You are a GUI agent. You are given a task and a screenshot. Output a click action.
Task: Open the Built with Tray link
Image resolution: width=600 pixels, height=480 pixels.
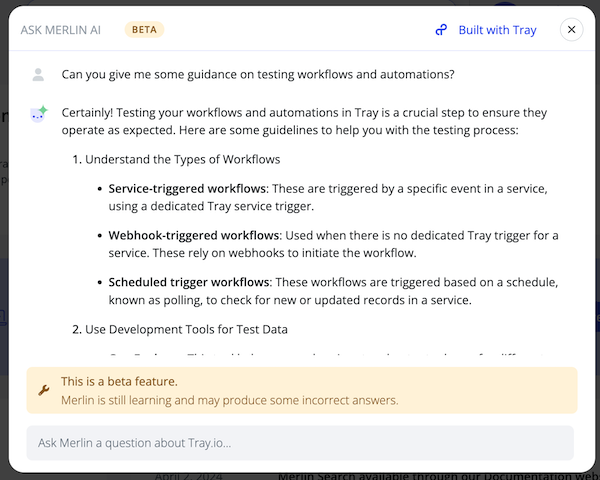(497, 30)
